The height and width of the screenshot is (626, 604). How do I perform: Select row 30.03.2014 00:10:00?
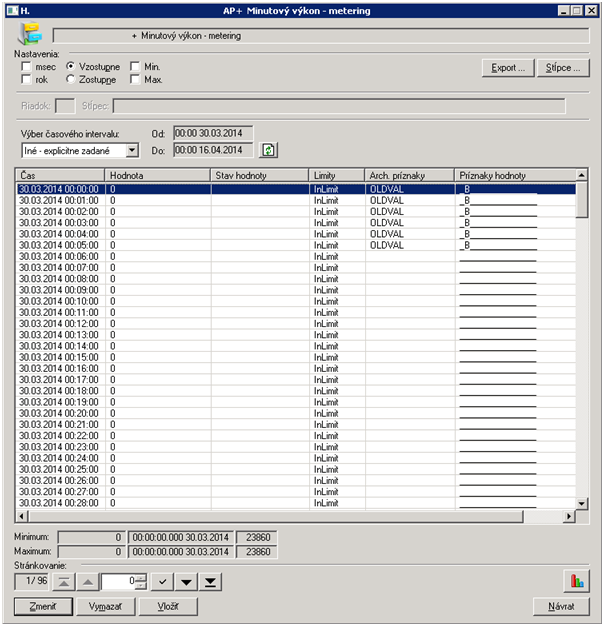coord(60,301)
